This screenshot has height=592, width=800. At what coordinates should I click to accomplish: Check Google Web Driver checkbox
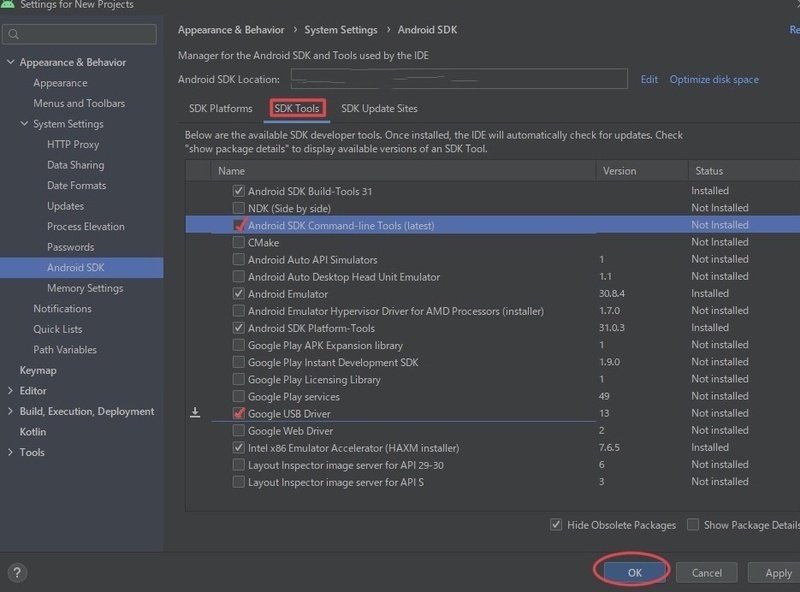[x=238, y=431]
